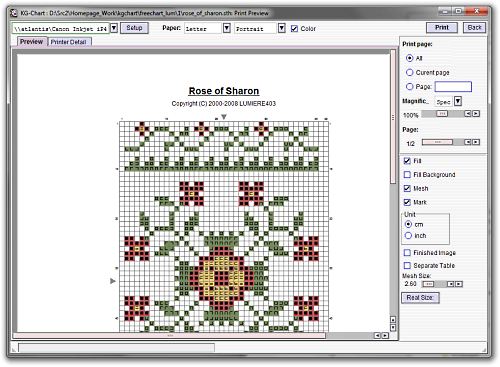Decrease mesh size with left arrow
This screenshot has height=367, width=500.
pyautogui.click(x=451, y=284)
